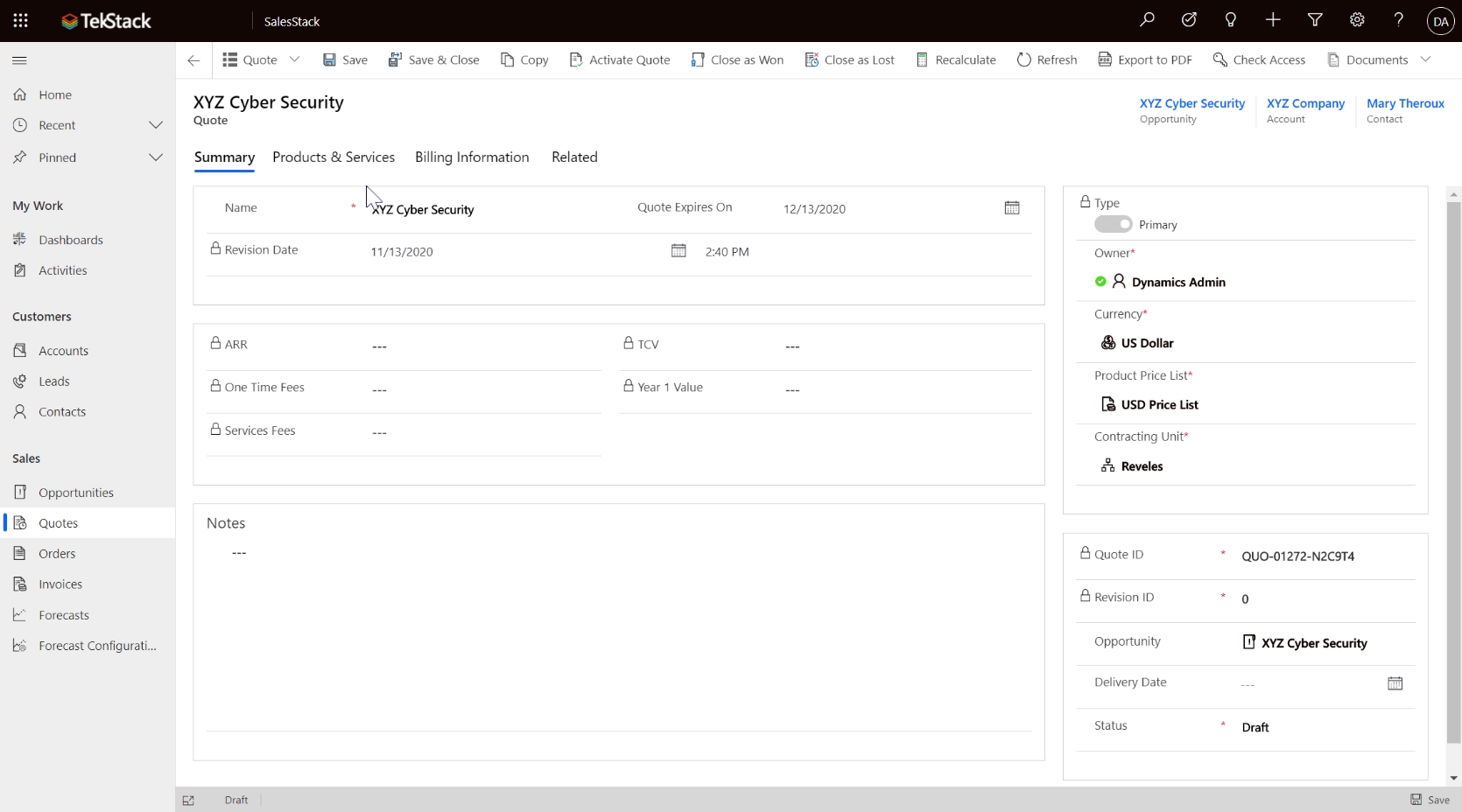Screen dimensions: 1462x812
Task: Open the DA user account avatar
Action: 1440,21
